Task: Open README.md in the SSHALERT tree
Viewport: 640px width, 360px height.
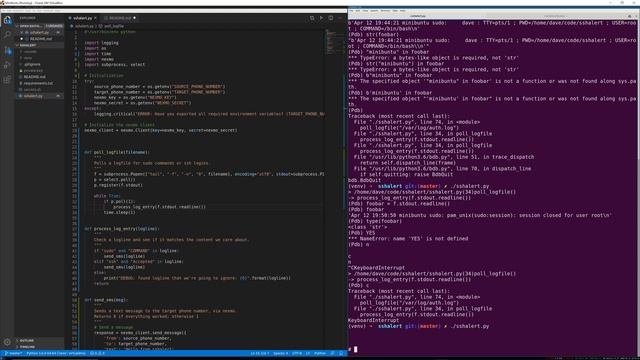Action: [x=39, y=77]
